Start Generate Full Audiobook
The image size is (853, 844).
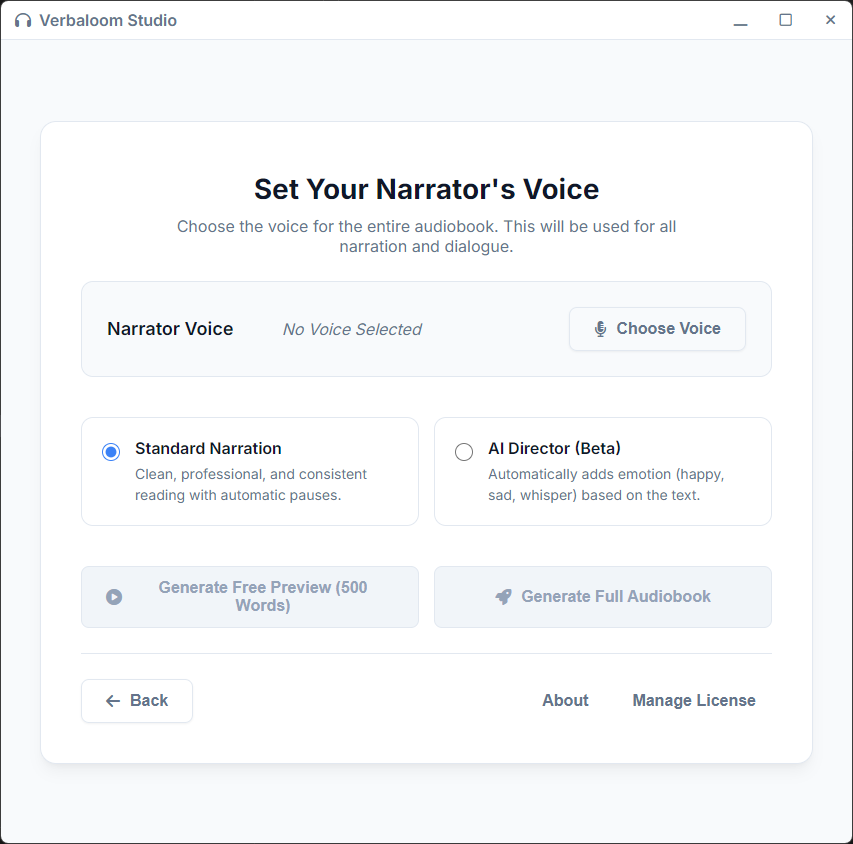pos(602,596)
